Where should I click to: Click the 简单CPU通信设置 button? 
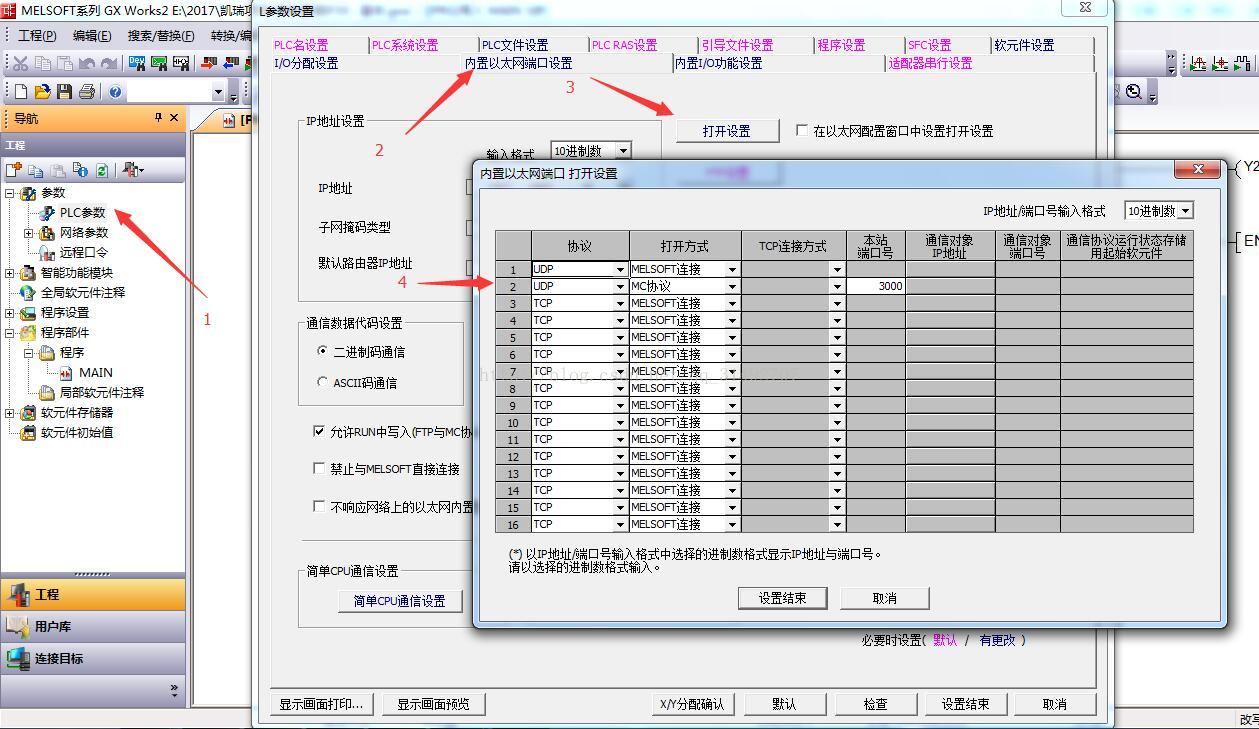pyautogui.click(x=399, y=601)
